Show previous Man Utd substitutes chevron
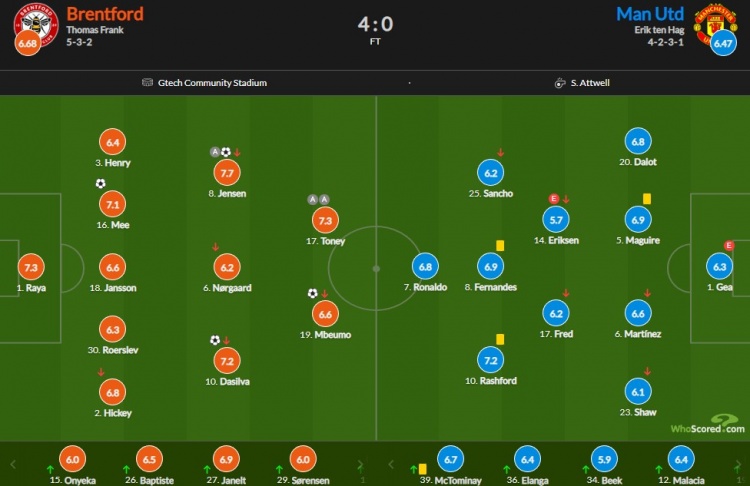 391,464
